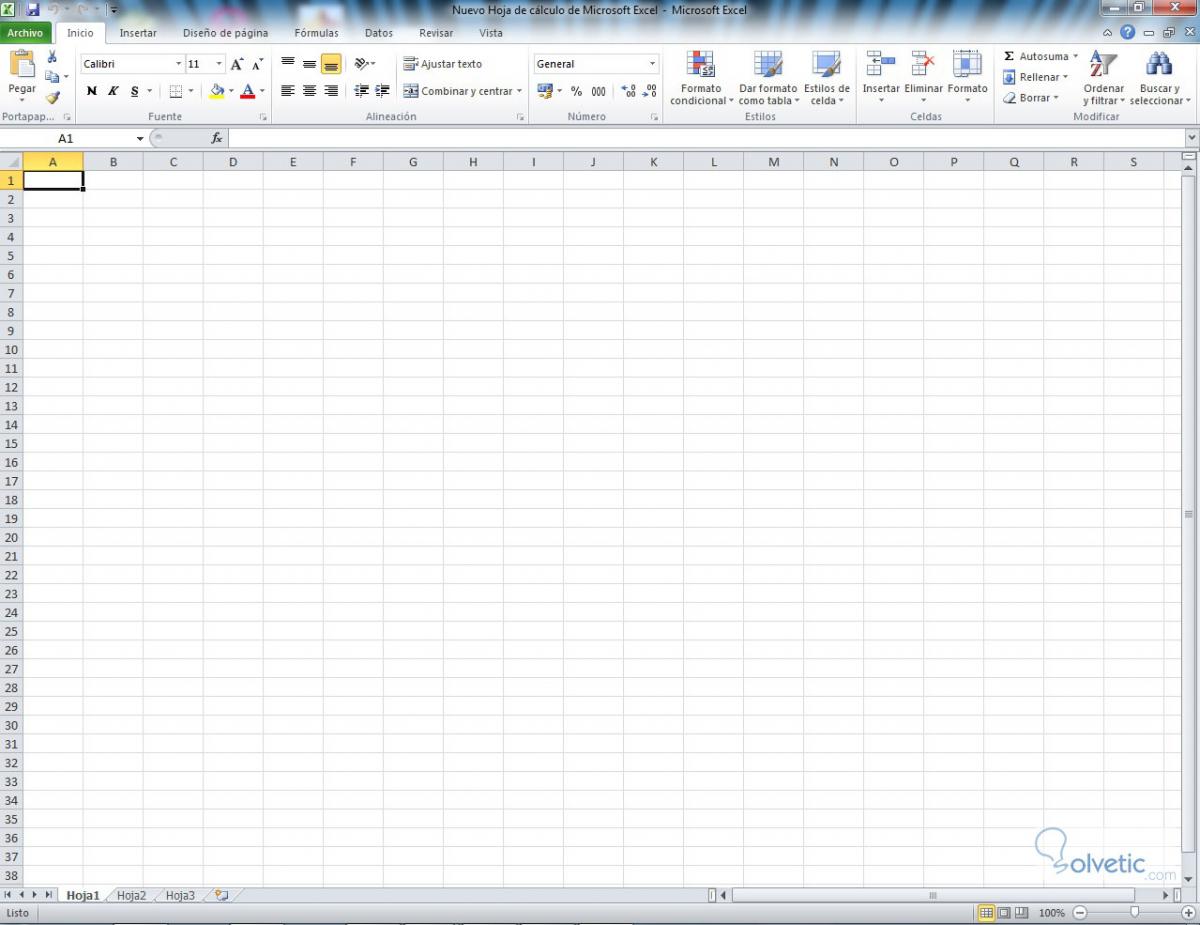Click the Cut scissors icon
Image resolution: width=1200 pixels, height=925 pixels.
52,57
